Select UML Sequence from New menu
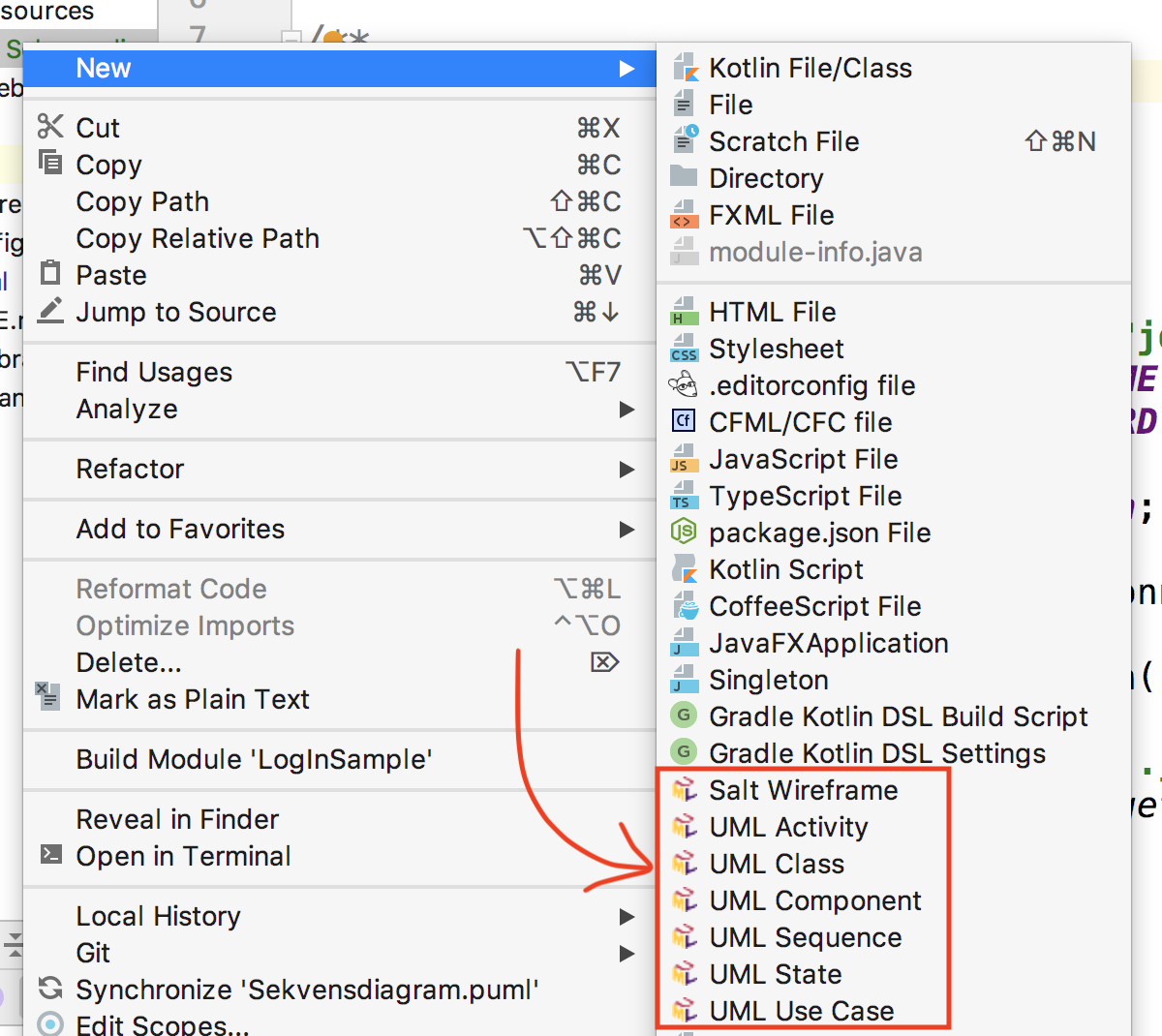1162x1036 pixels. (x=805, y=937)
